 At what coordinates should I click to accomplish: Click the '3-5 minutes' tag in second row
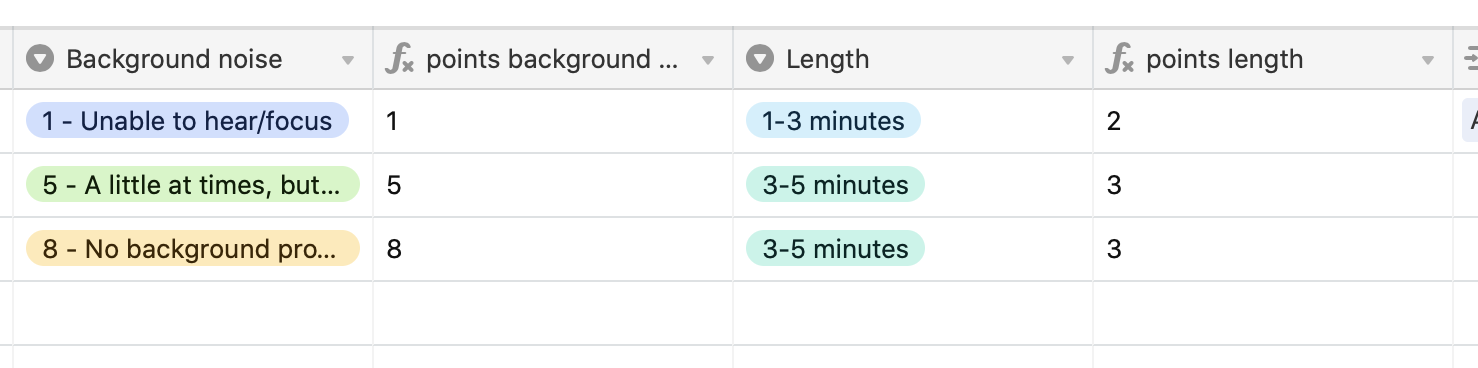(x=835, y=185)
